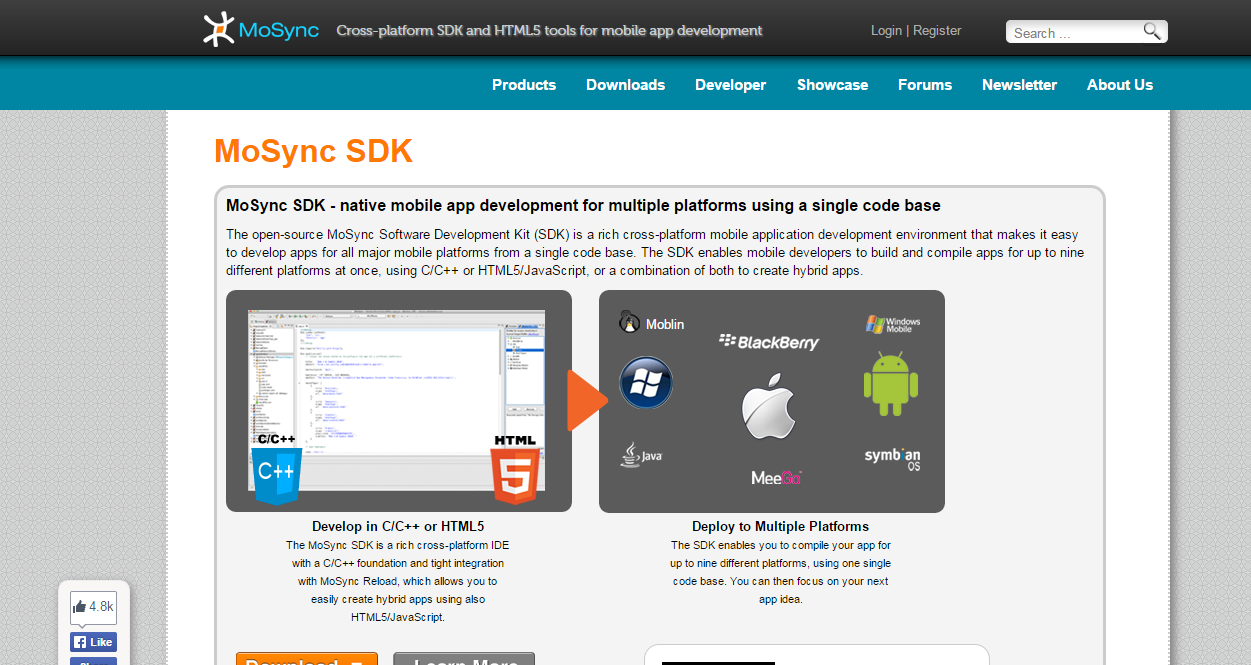Click the Facebook Like button
This screenshot has height=665, width=1251.
pyautogui.click(x=93, y=642)
